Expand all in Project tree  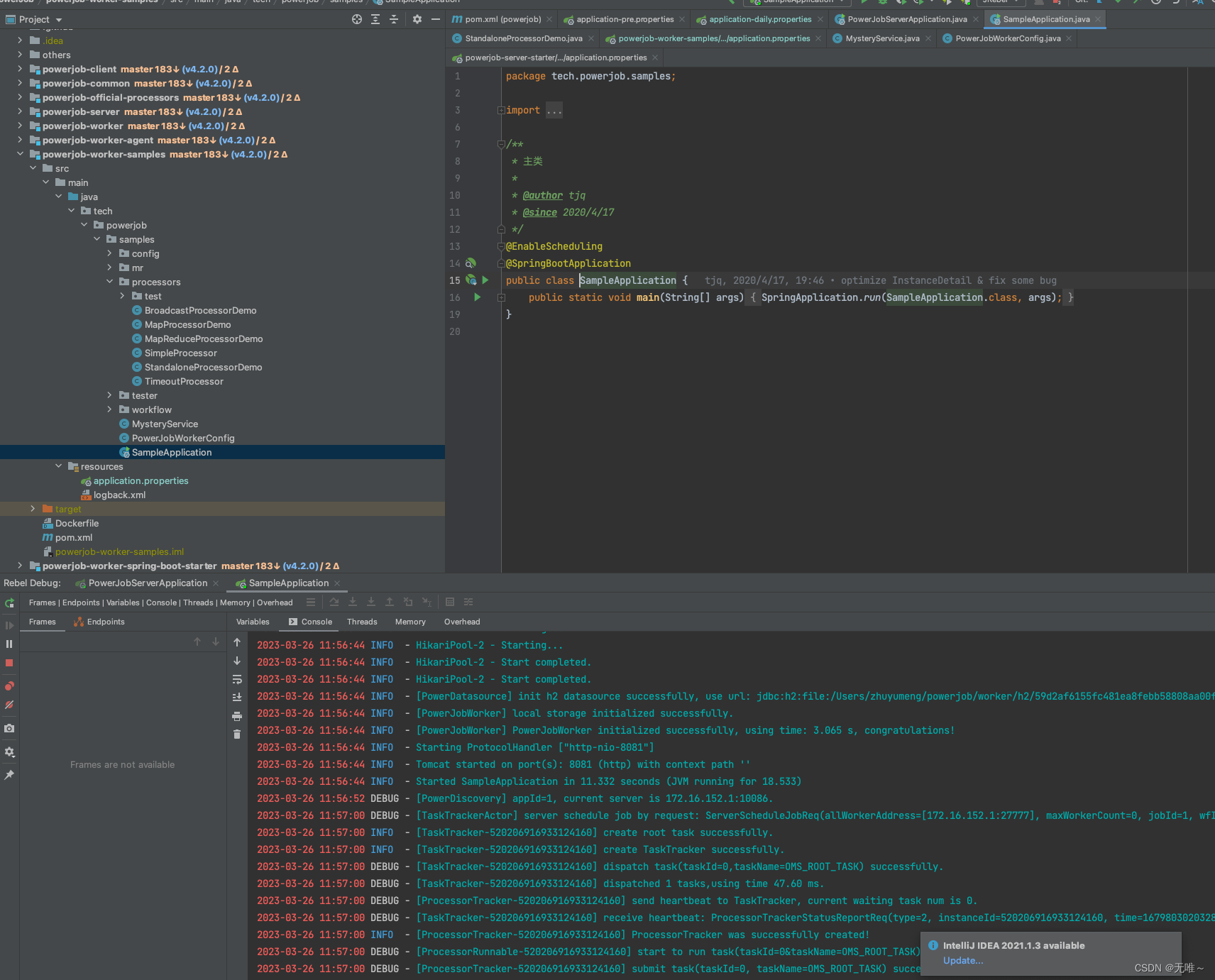pos(375,19)
